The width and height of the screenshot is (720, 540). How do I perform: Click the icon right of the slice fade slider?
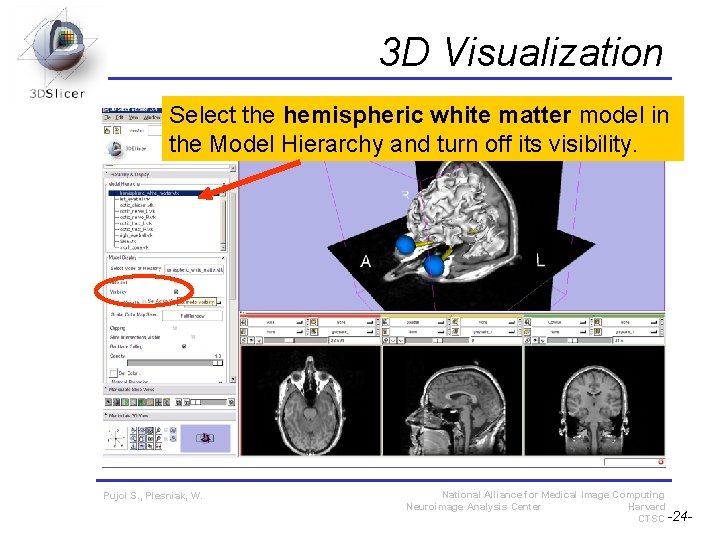(x=231, y=402)
